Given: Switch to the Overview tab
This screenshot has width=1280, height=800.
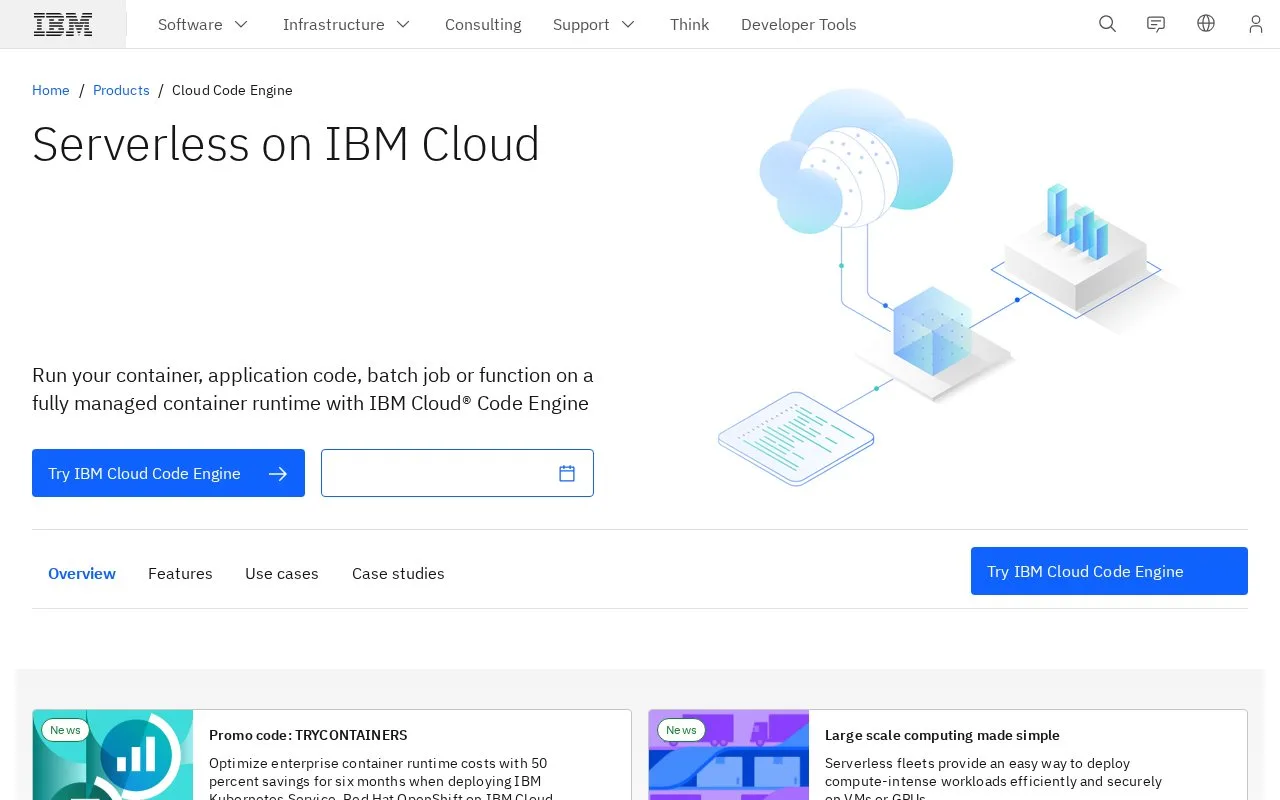Looking at the screenshot, I should point(82,573).
